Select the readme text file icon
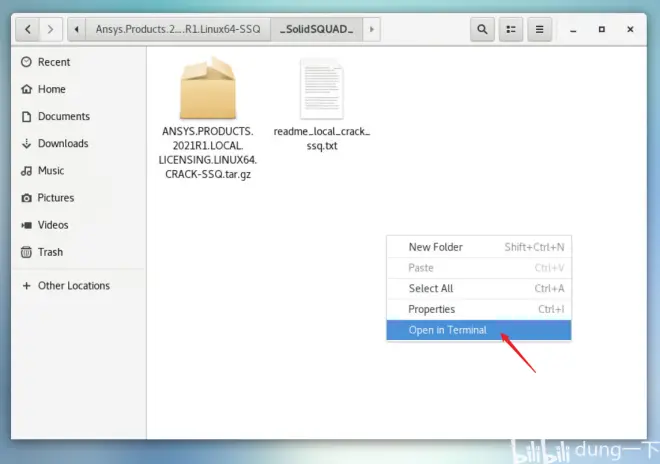Screen dimensions: 660x464 322,89
